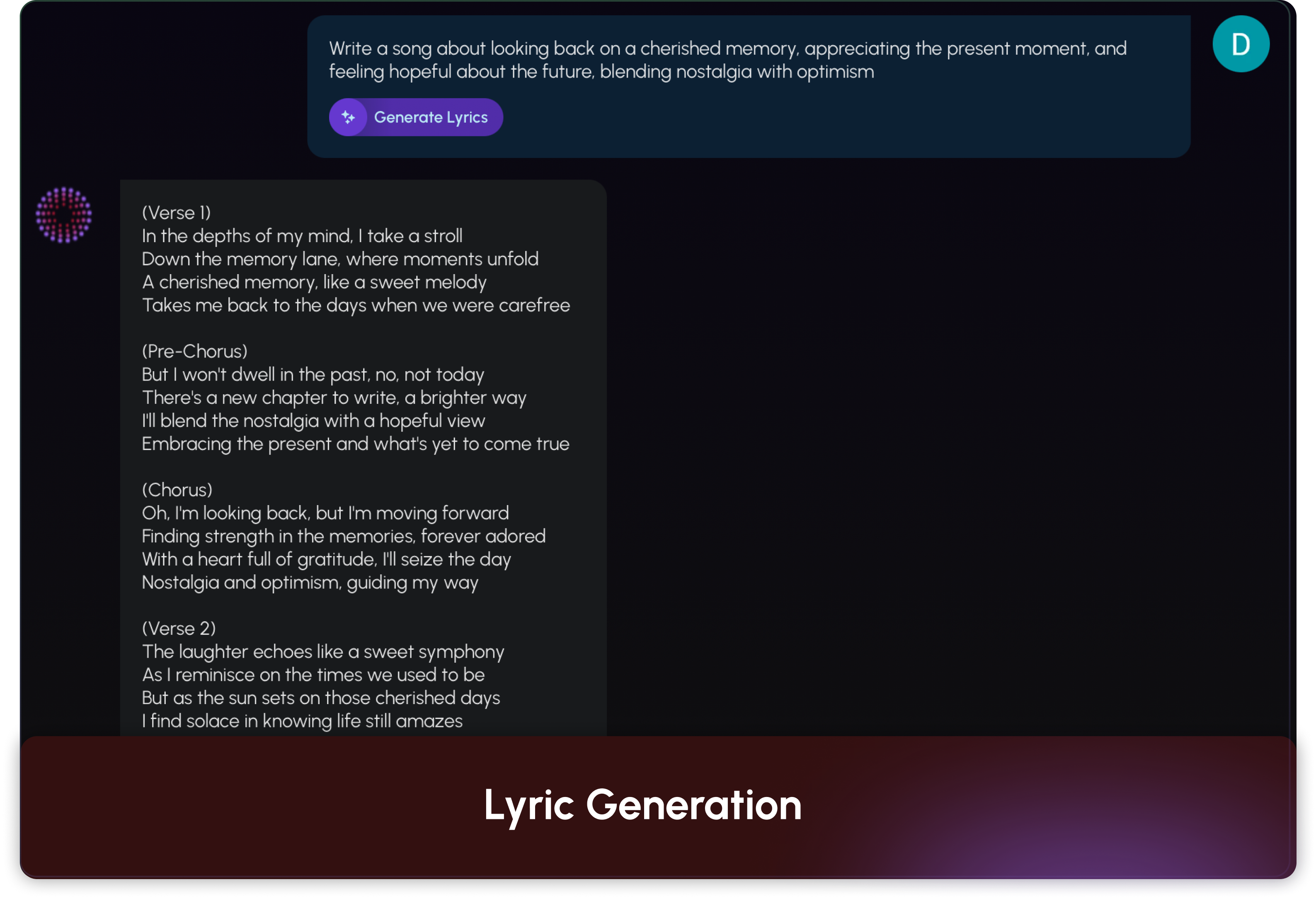Click 'I find solace in knowing' line

pyautogui.click(x=302, y=721)
